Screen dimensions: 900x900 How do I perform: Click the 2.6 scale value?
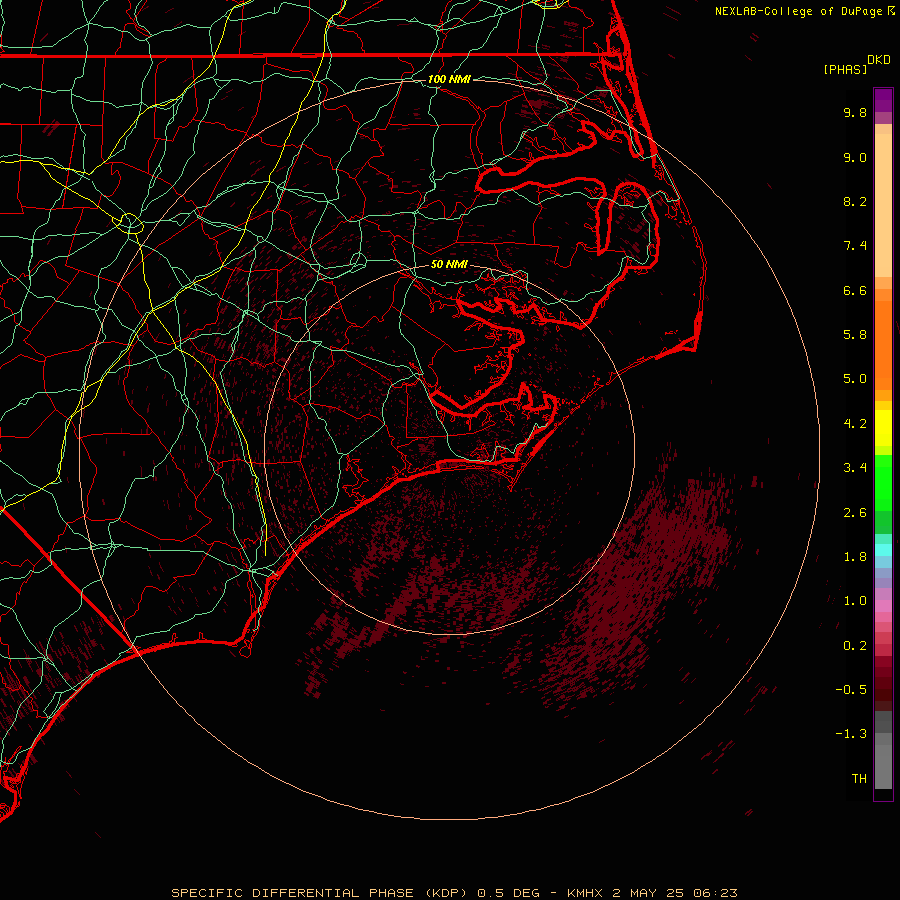click(855, 513)
